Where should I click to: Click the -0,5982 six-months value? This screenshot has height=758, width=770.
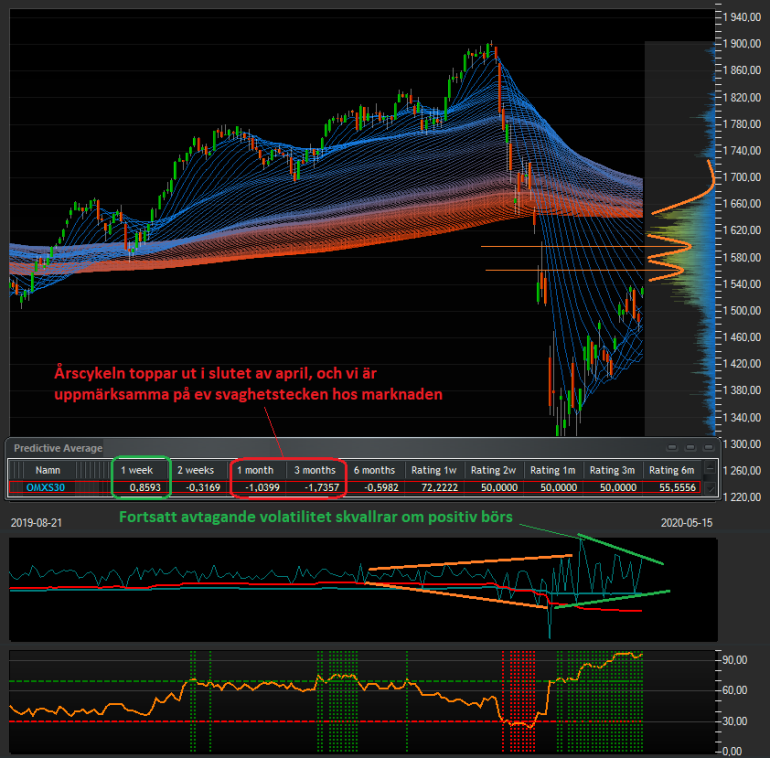[x=381, y=487]
